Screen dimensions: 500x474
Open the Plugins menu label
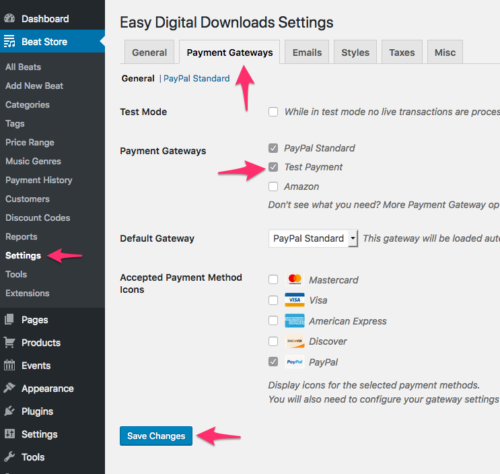(x=37, y=411)
